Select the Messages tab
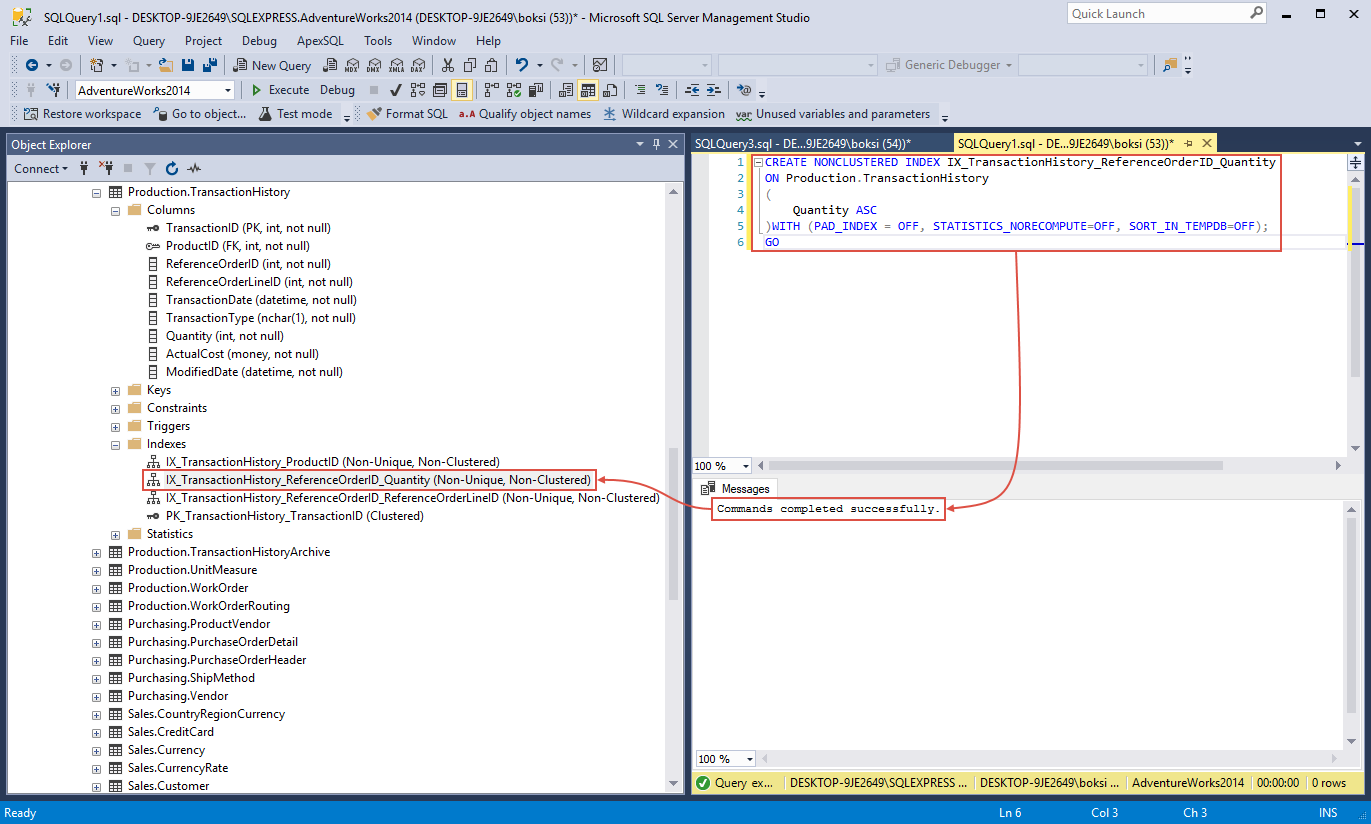 pos(736,489)
